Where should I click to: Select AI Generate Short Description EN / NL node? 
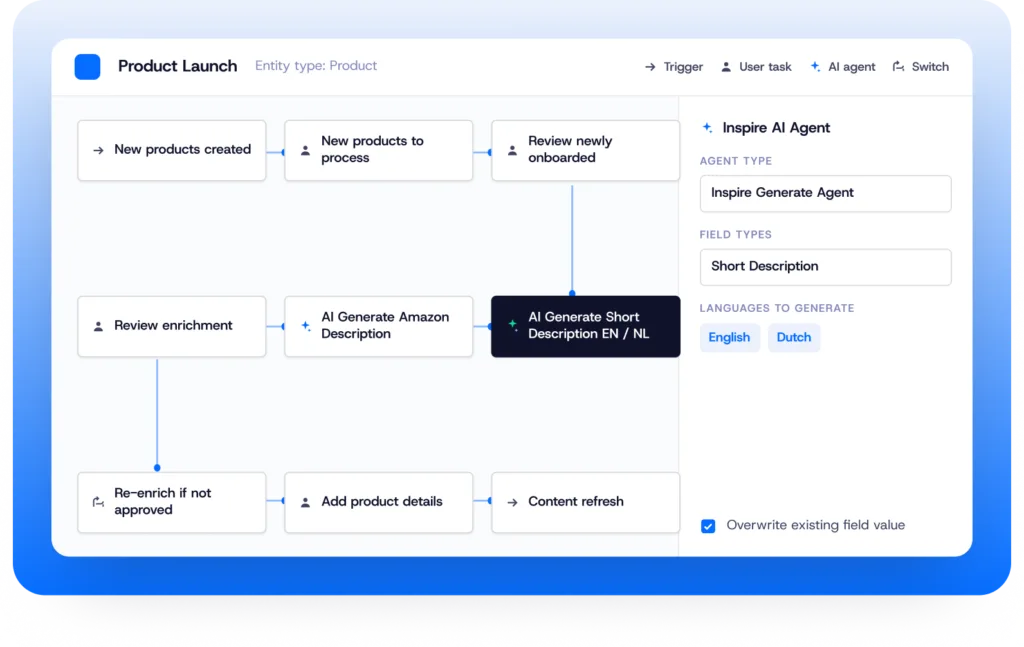pos(586,326)
